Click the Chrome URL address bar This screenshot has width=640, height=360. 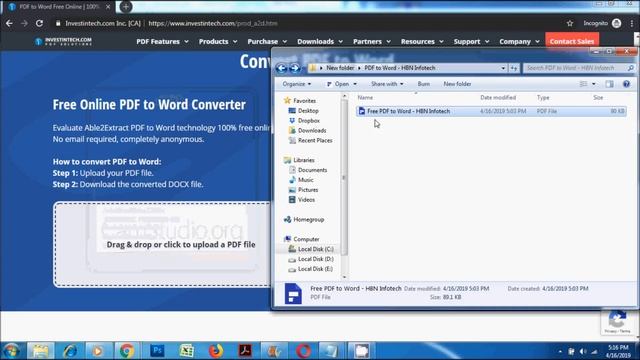[x=310, y=23]
